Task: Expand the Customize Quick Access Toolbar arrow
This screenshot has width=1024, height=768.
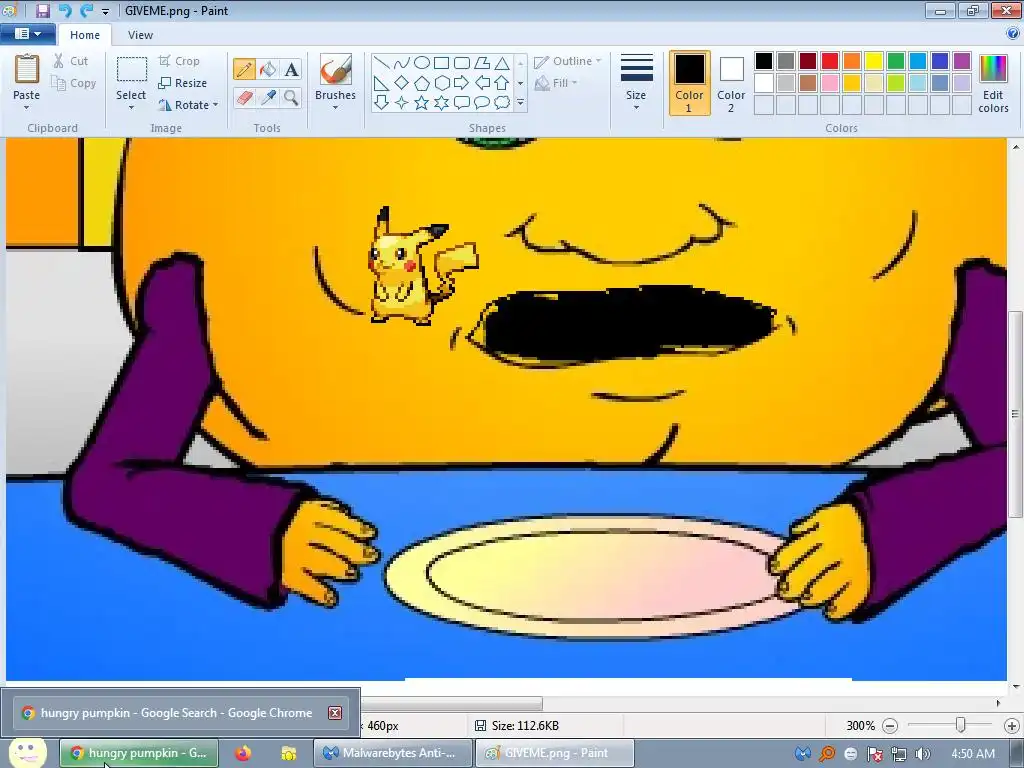Action: [x=106, y=12]
